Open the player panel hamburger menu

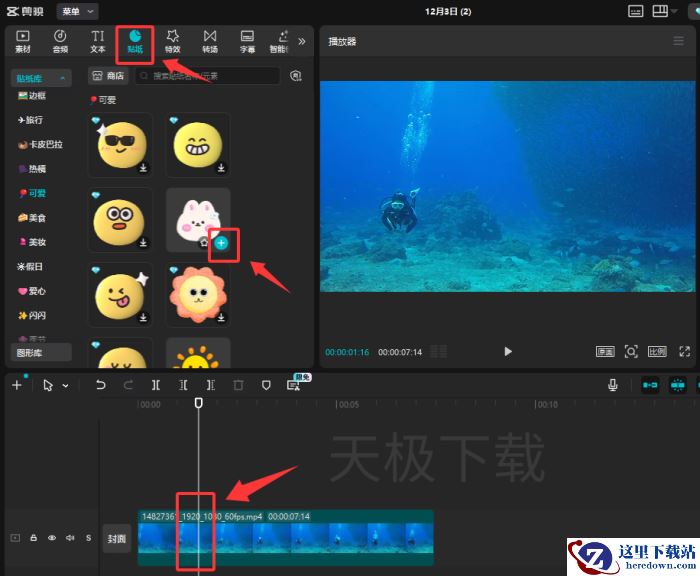pyautogui.click(x=679, y=41)
